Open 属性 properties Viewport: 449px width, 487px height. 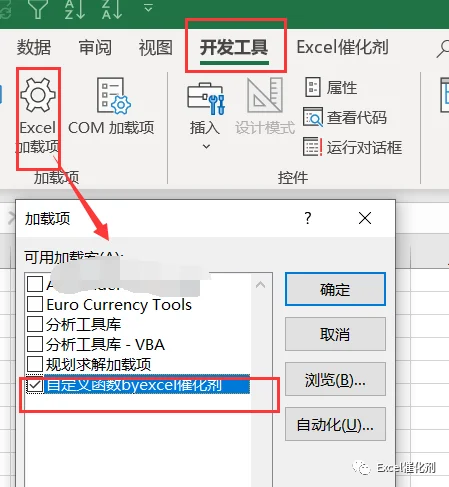331,88
